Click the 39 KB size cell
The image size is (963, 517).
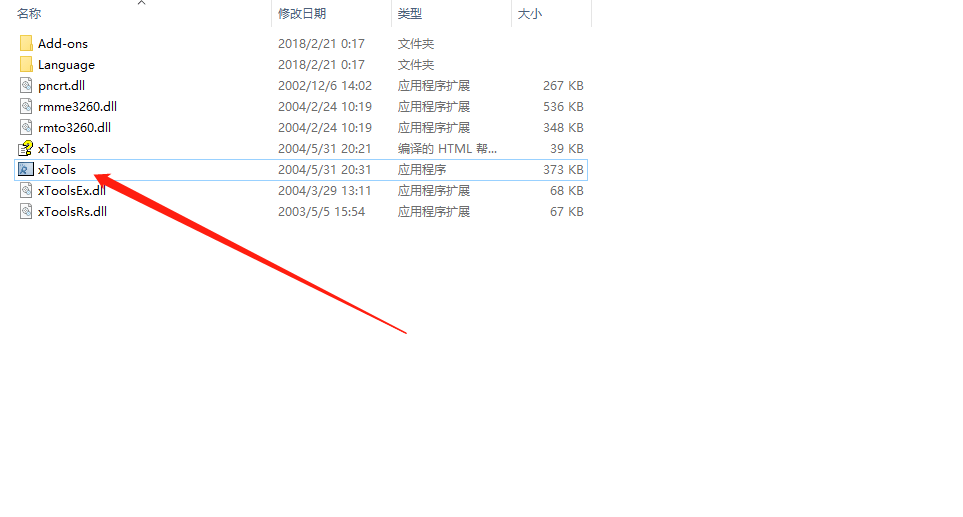[x=567, y=149]
